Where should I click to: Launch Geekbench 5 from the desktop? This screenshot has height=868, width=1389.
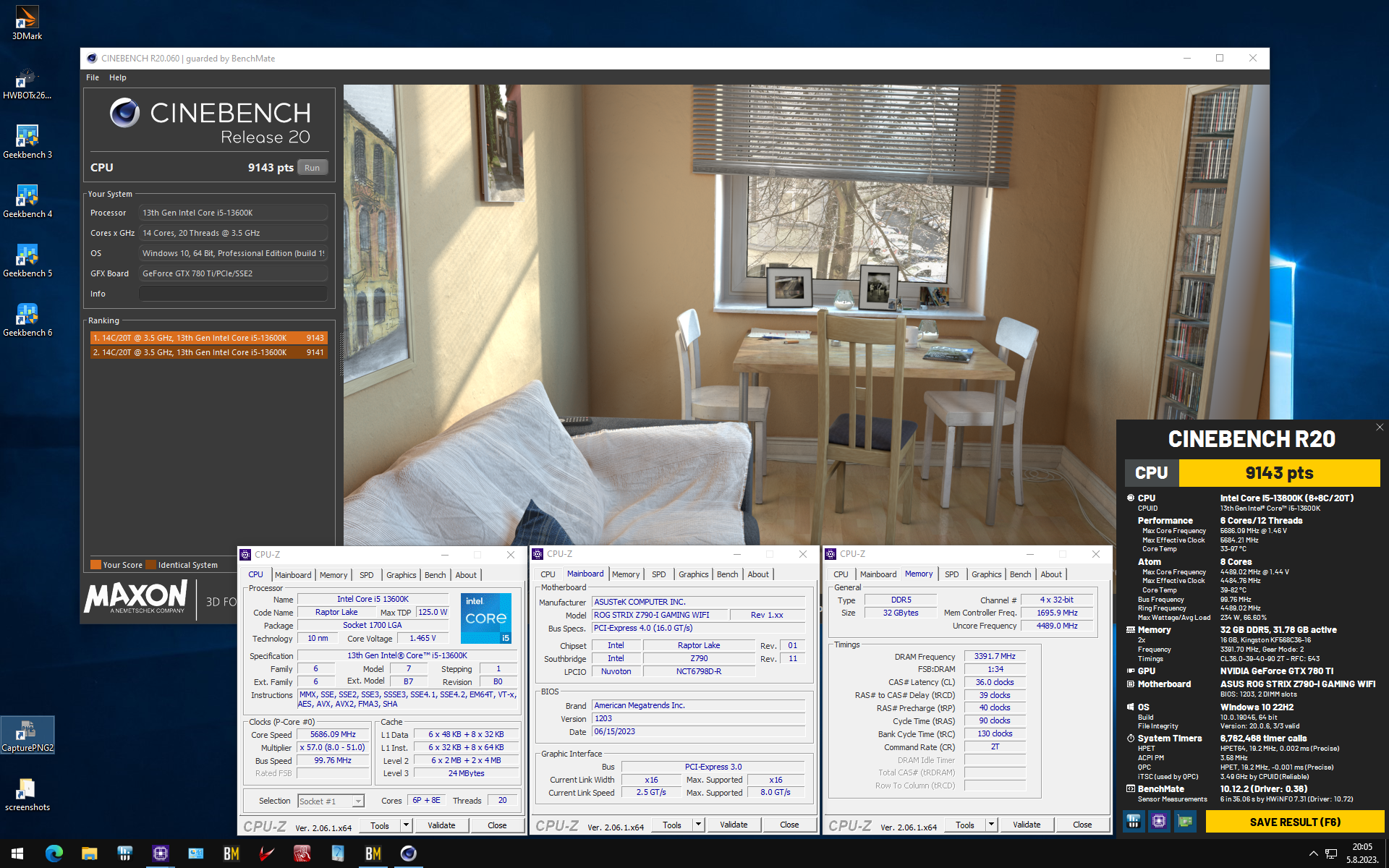click(x=27, y=260)
